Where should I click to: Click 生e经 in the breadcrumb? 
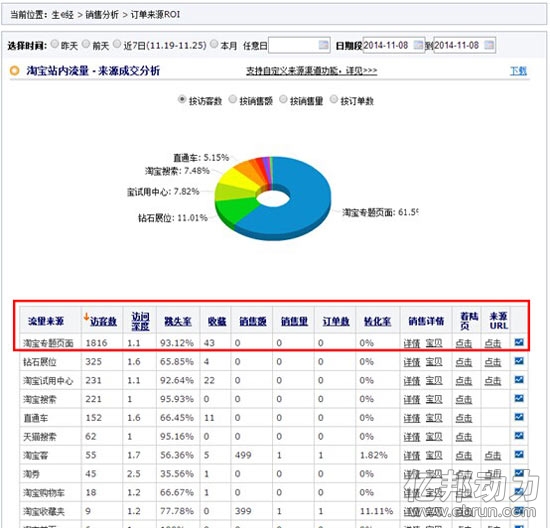(x=63, y=15)
